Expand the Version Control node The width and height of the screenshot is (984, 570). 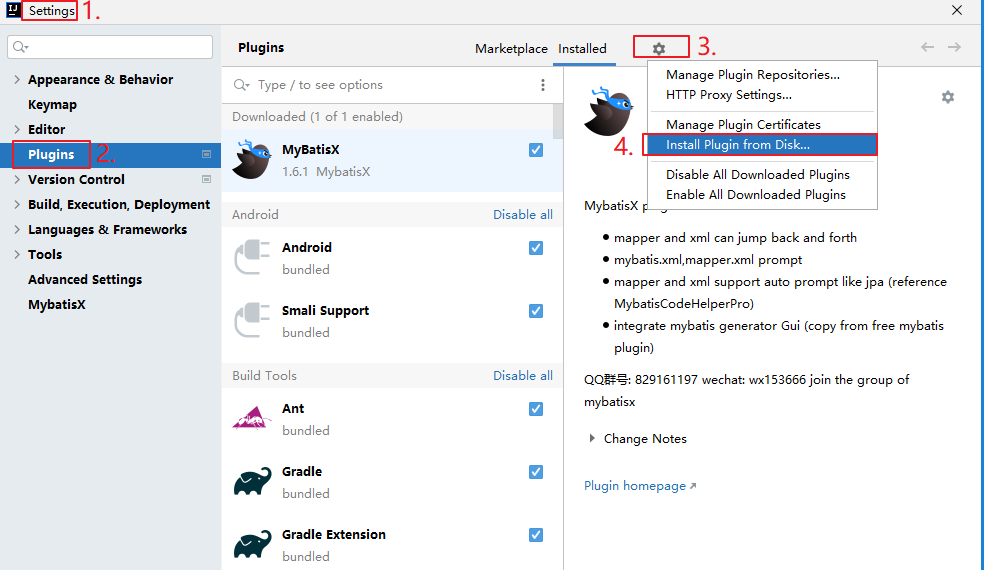tap(17, 180)
